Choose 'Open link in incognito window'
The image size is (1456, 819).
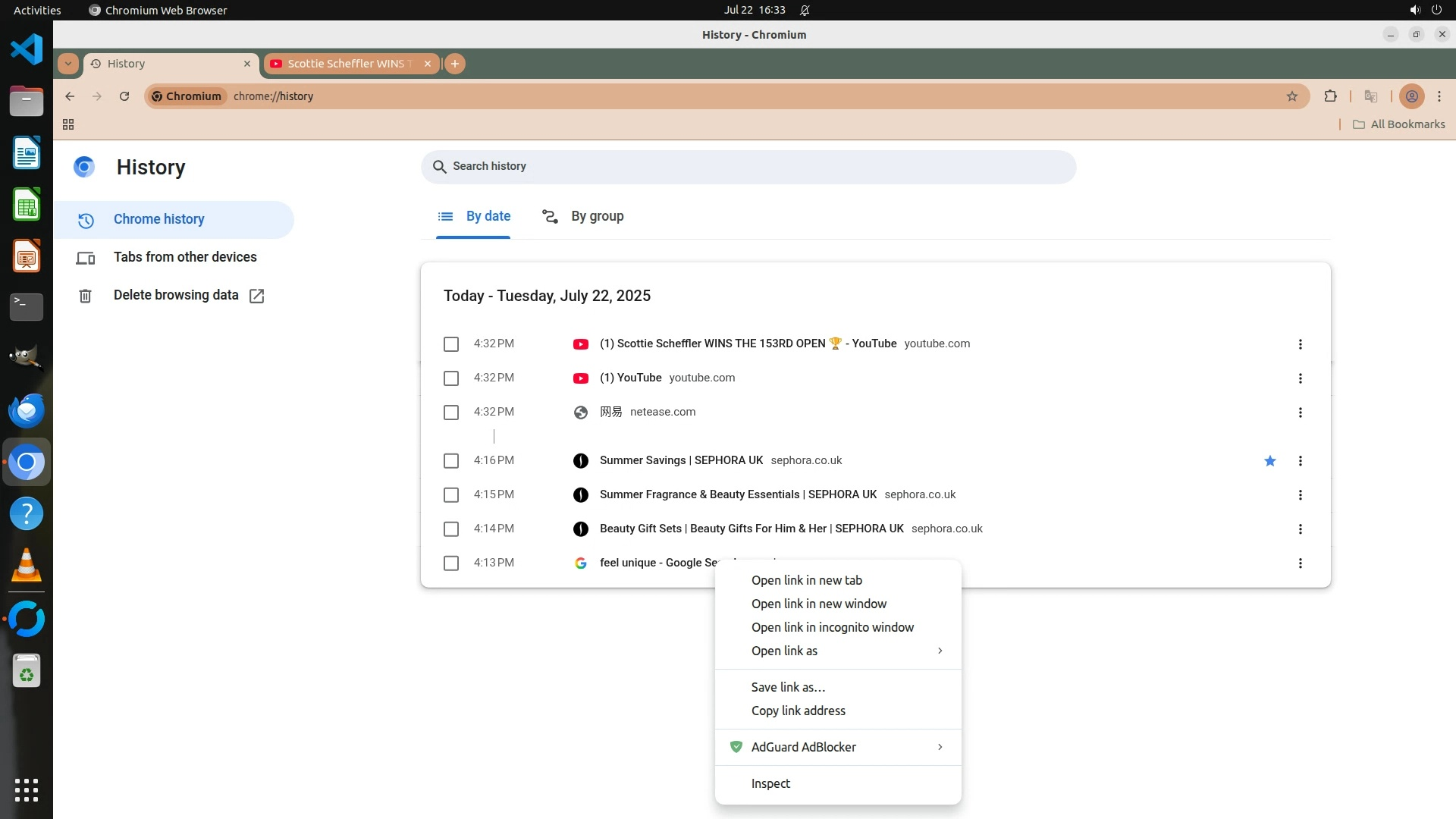pyautogui.click(x=832, y=627)
